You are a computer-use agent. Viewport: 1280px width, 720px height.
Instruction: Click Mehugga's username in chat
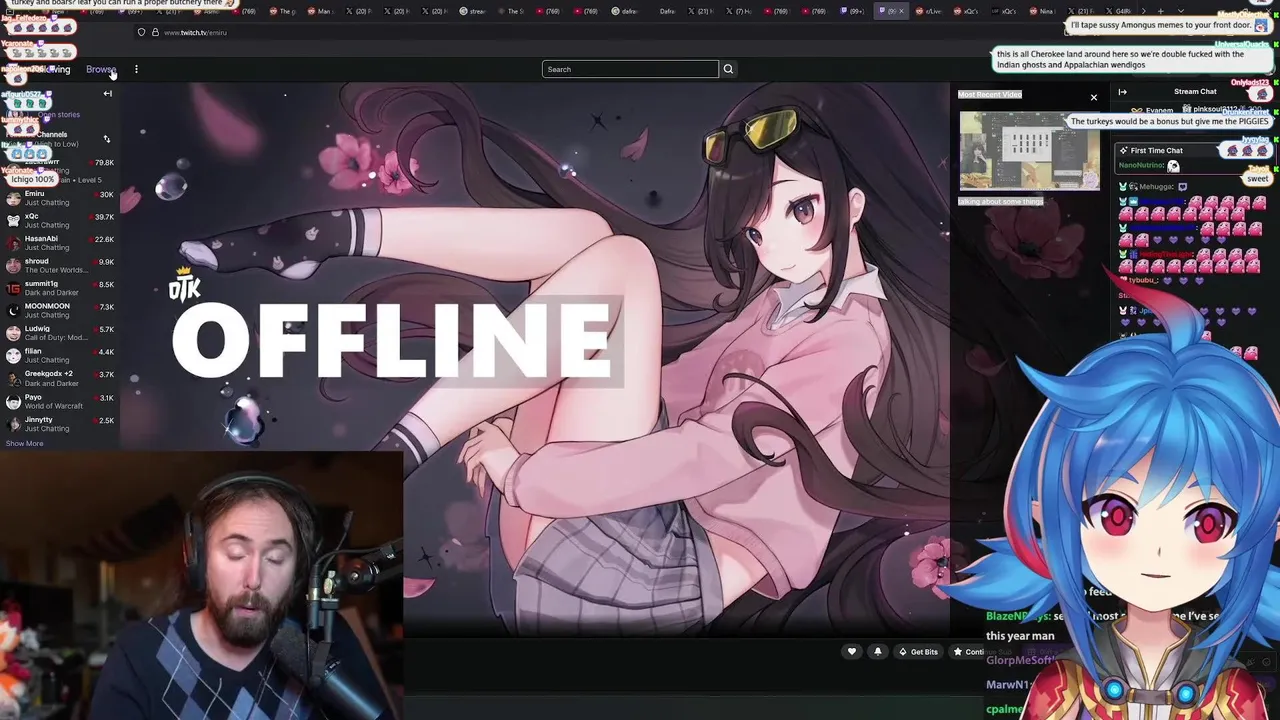[1156, 187]
